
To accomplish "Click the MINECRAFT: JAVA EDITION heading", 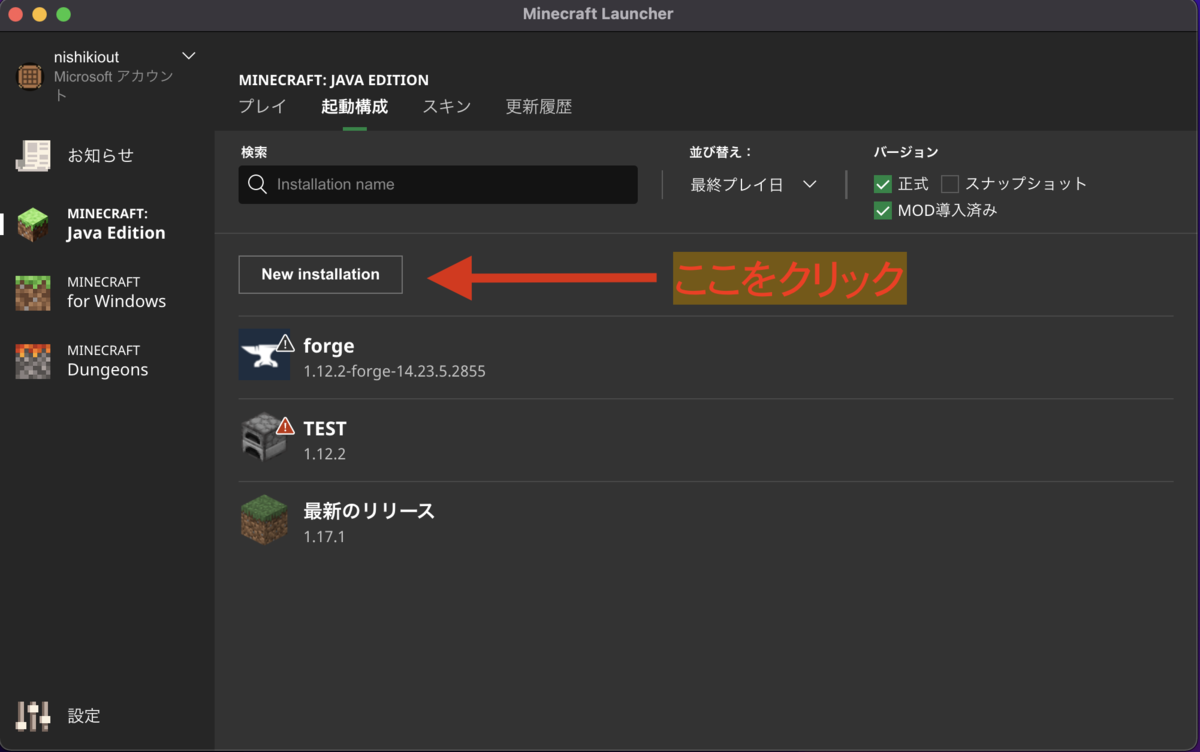I will [334, 80].
